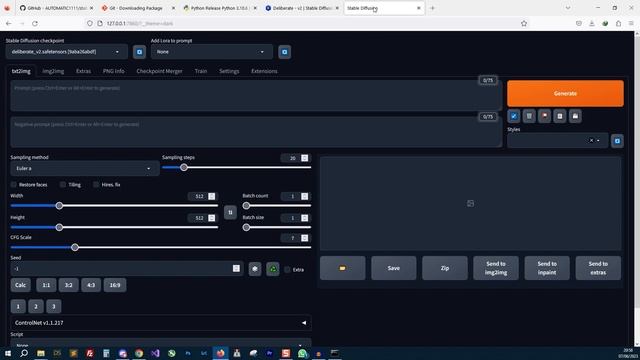
Task: Open the PNG Info tab
Action: (x=113, y=71)
